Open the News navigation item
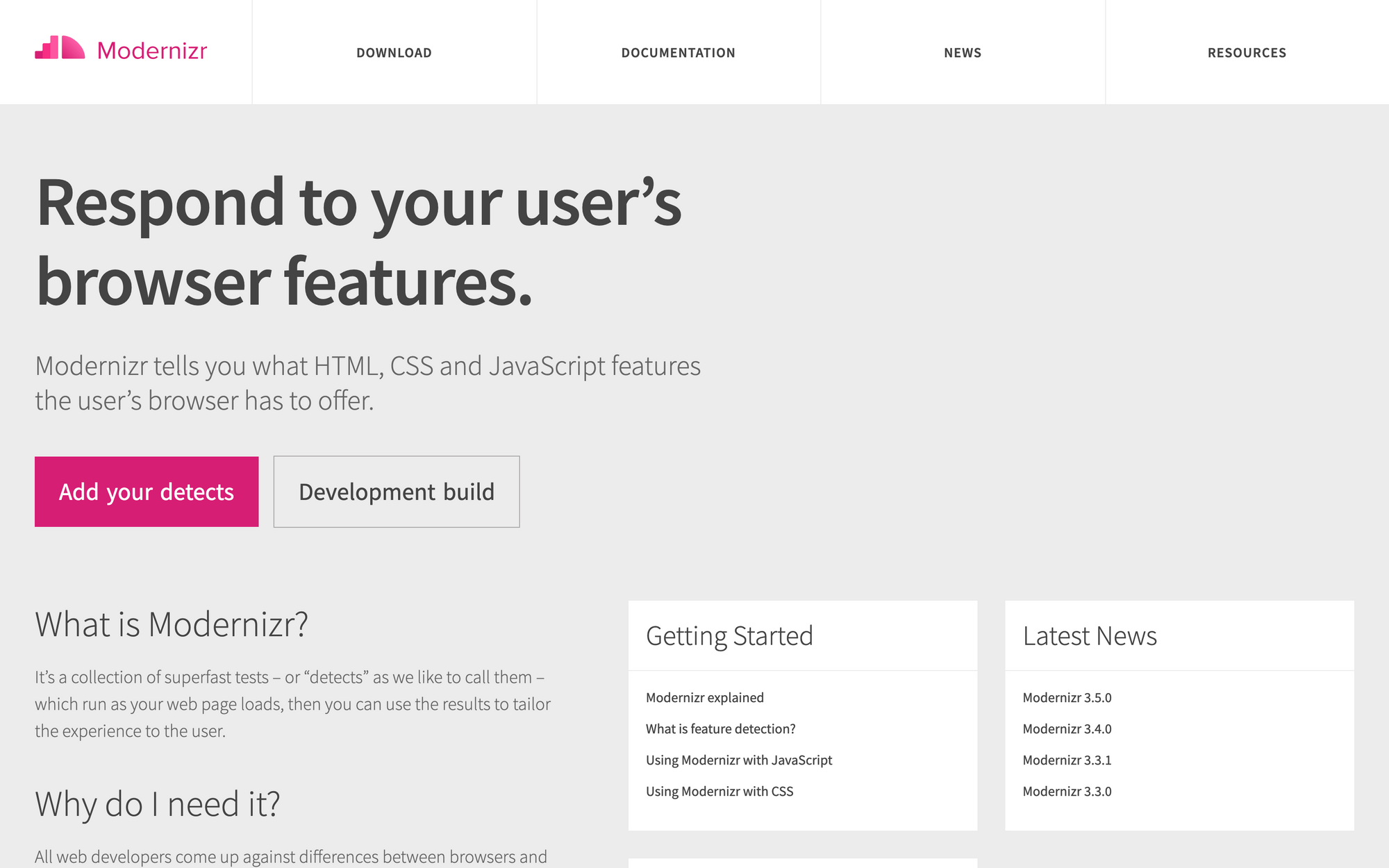1389x868 pixels. [x=963, y=53]
